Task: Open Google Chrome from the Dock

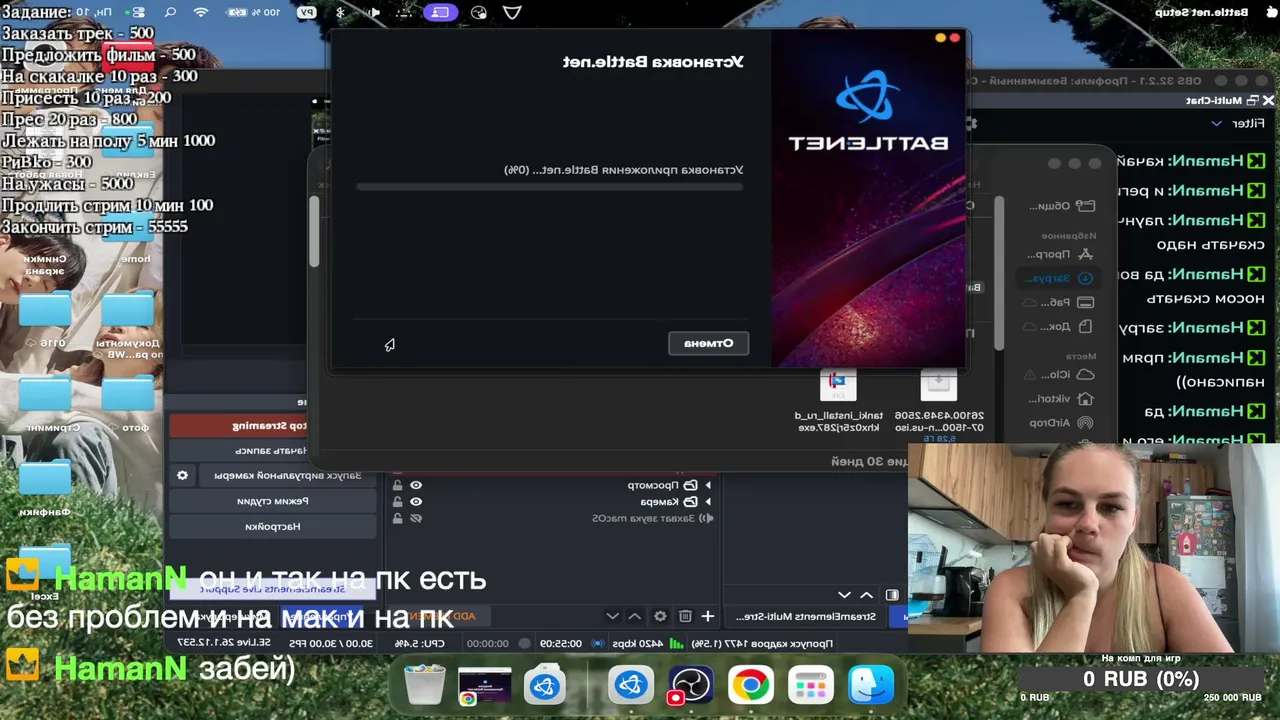Action: click(x=750, y=686)
